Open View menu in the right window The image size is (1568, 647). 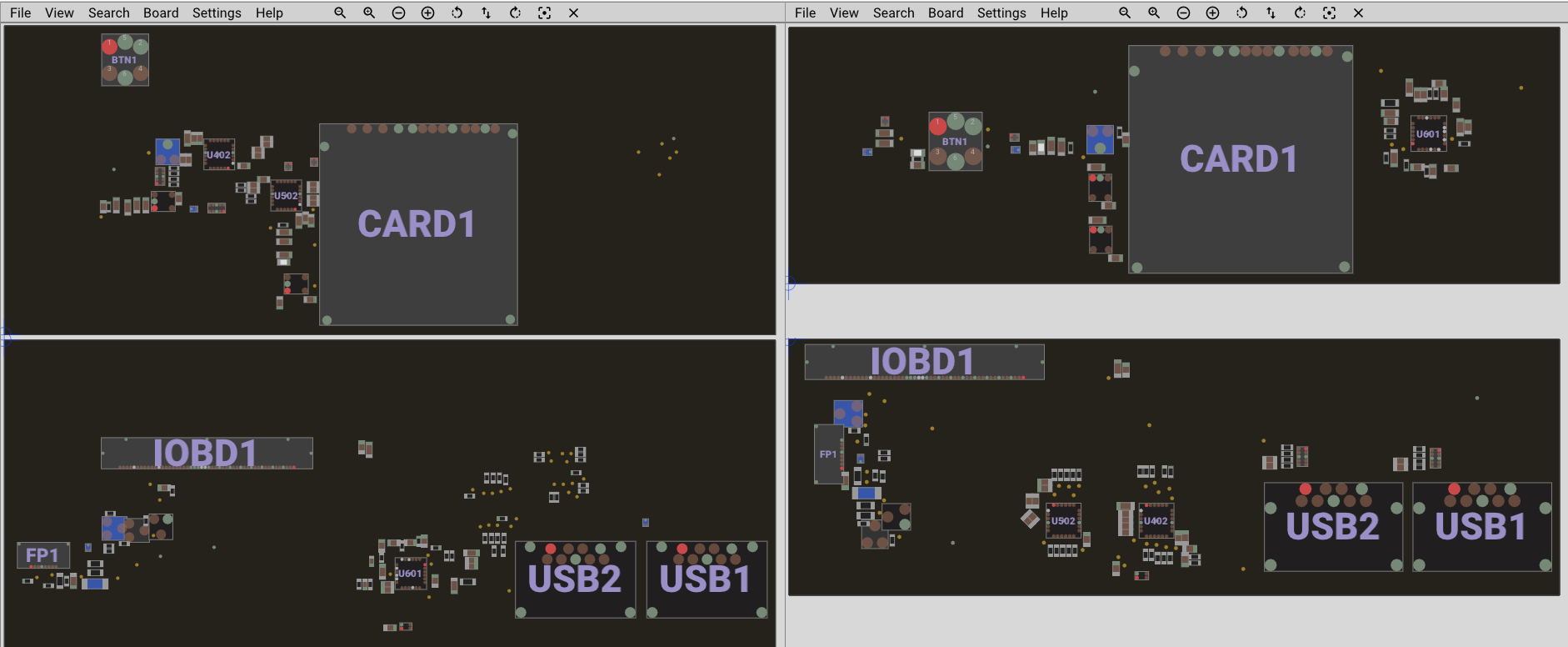click(x=844, y=13)
